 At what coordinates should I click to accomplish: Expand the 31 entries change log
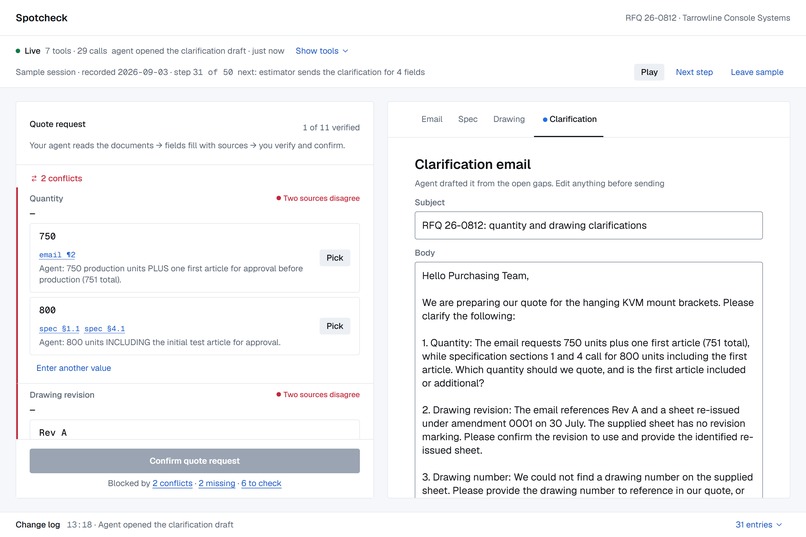[x=759, y=525]
